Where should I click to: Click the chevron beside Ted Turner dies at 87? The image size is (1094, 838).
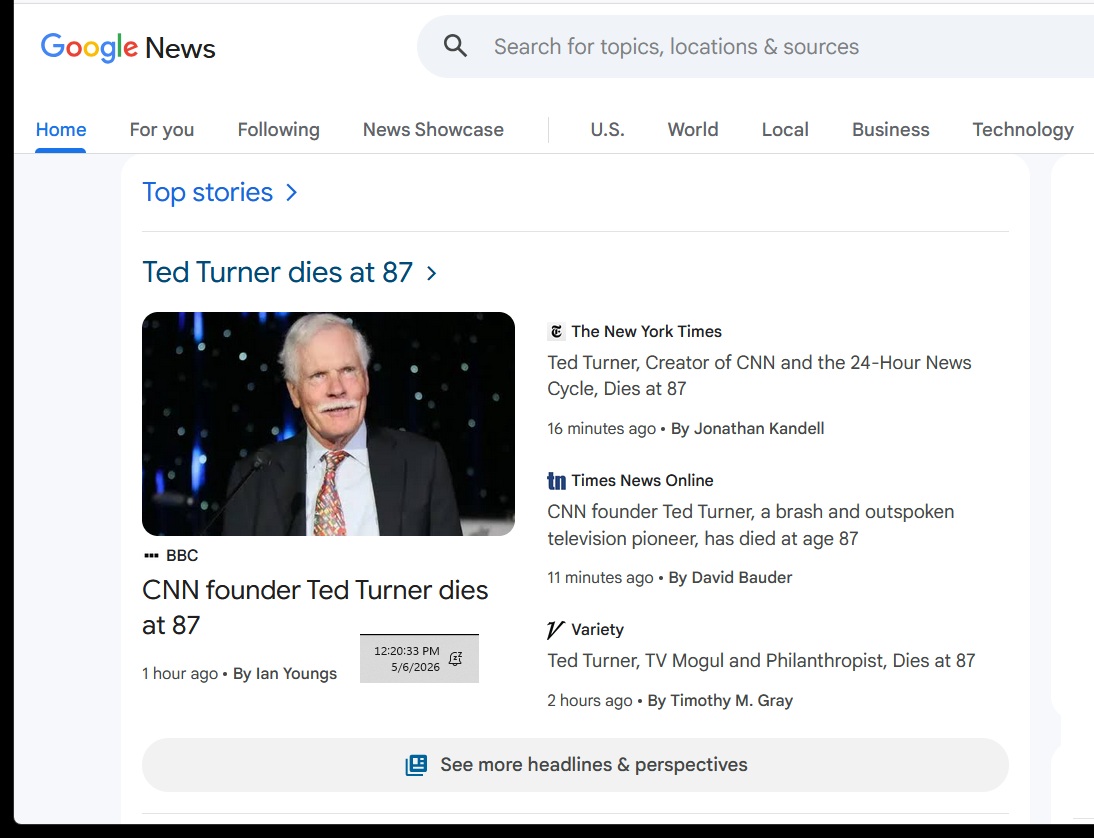click(432, 273)
